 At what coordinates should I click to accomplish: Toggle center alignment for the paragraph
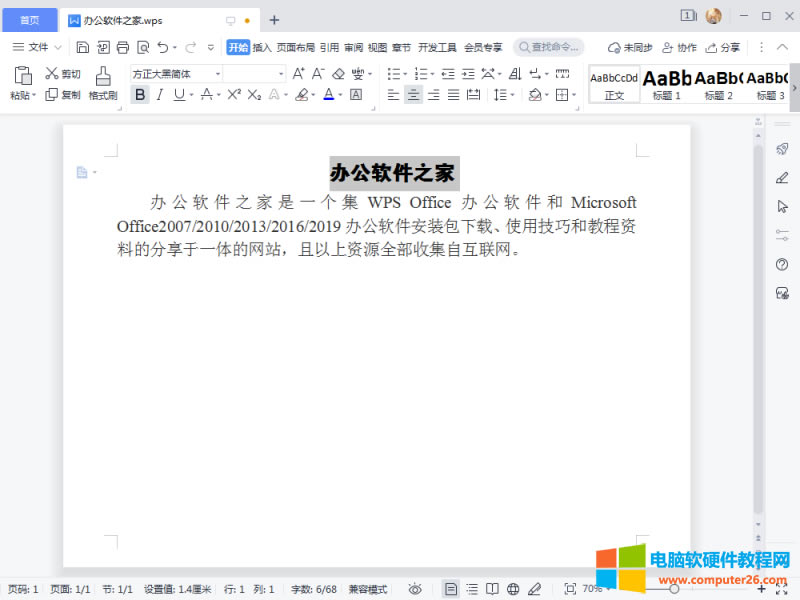coord(413,95)
